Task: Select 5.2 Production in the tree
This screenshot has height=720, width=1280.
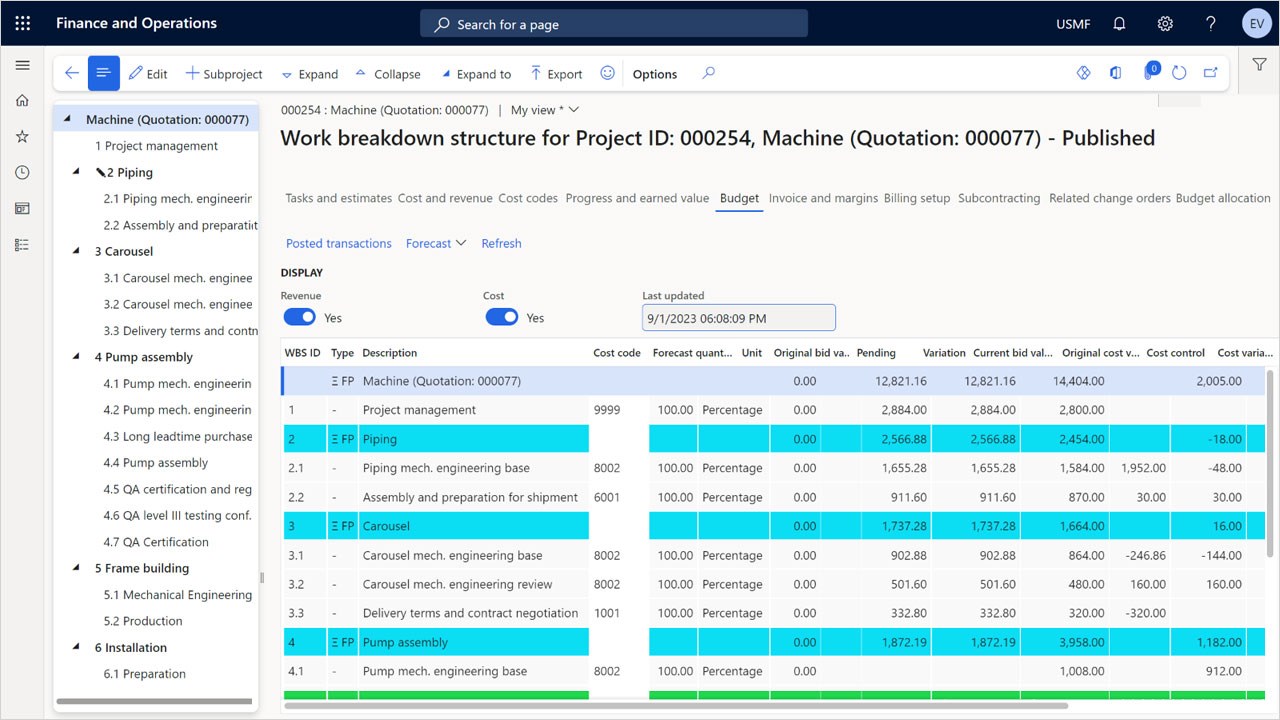Action: coord(143,621)
